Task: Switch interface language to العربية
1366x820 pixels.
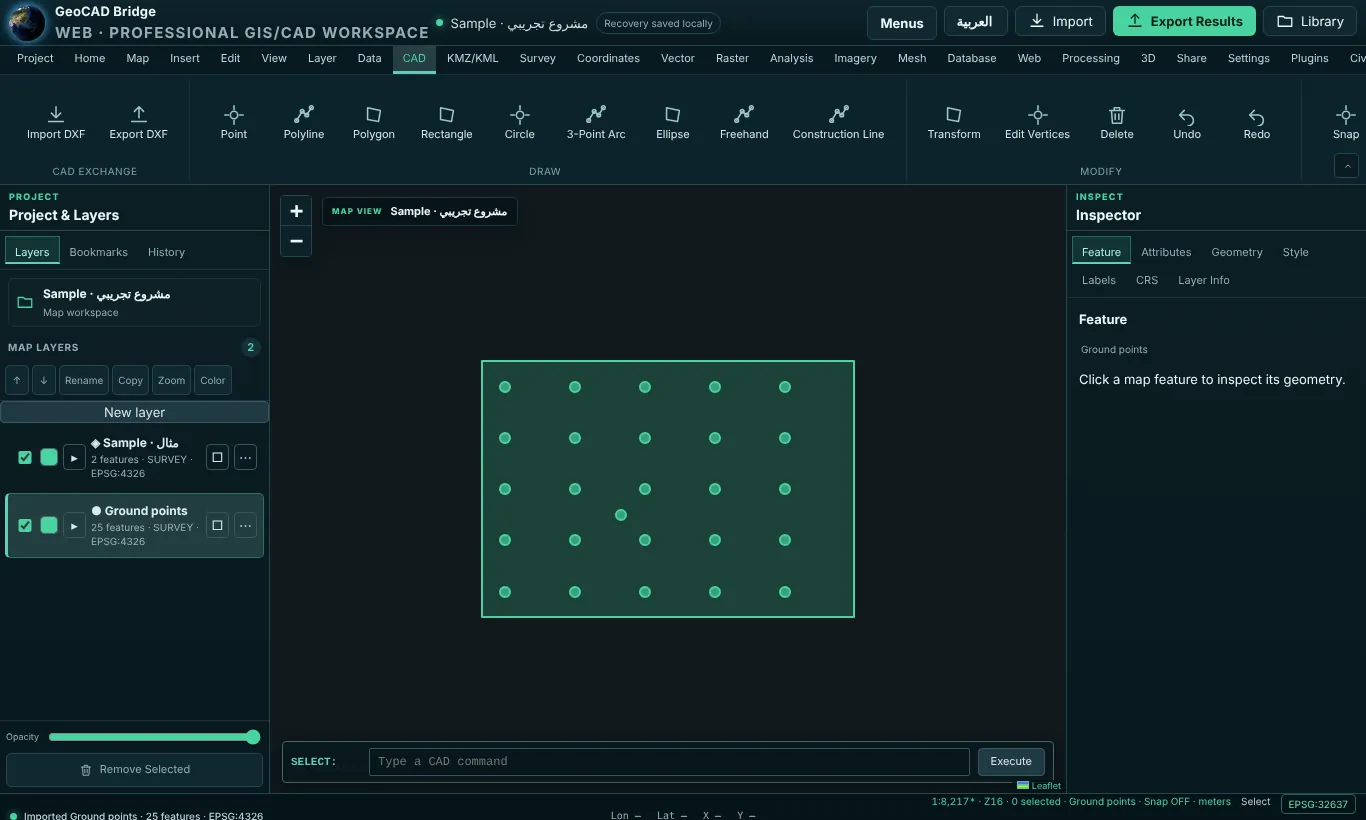Action: (x=975, y=22)
